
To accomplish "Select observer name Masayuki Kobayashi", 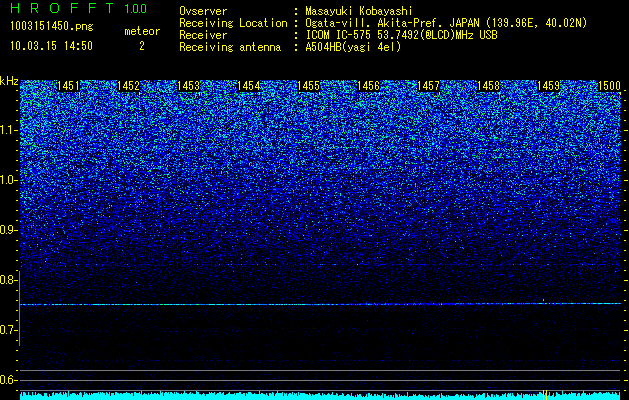I will click(359, 11).
